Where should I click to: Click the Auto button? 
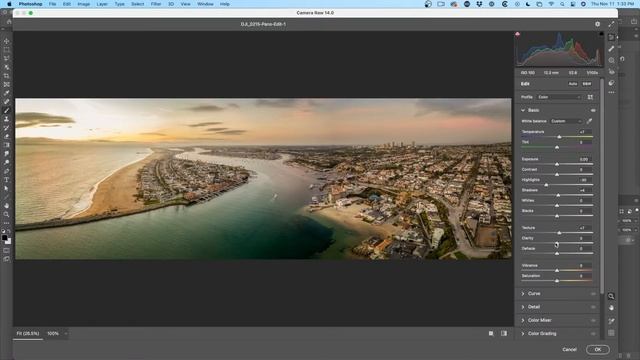(573, 84)
